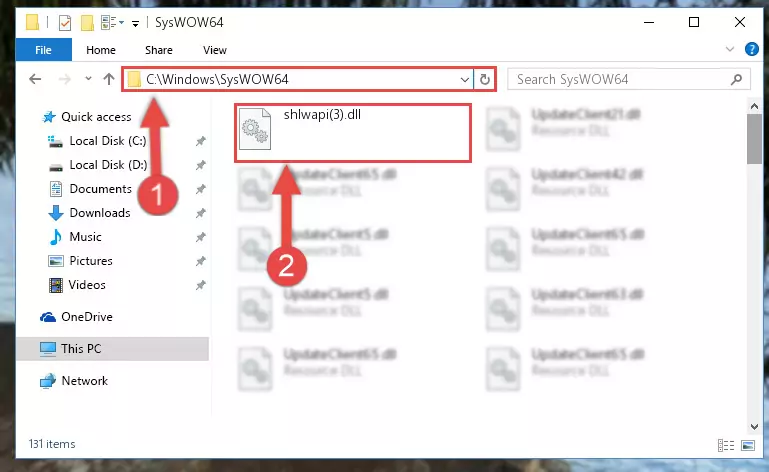Click the Back navigation arrow
This screenshot has width=769, height=472.
point(35,79)
